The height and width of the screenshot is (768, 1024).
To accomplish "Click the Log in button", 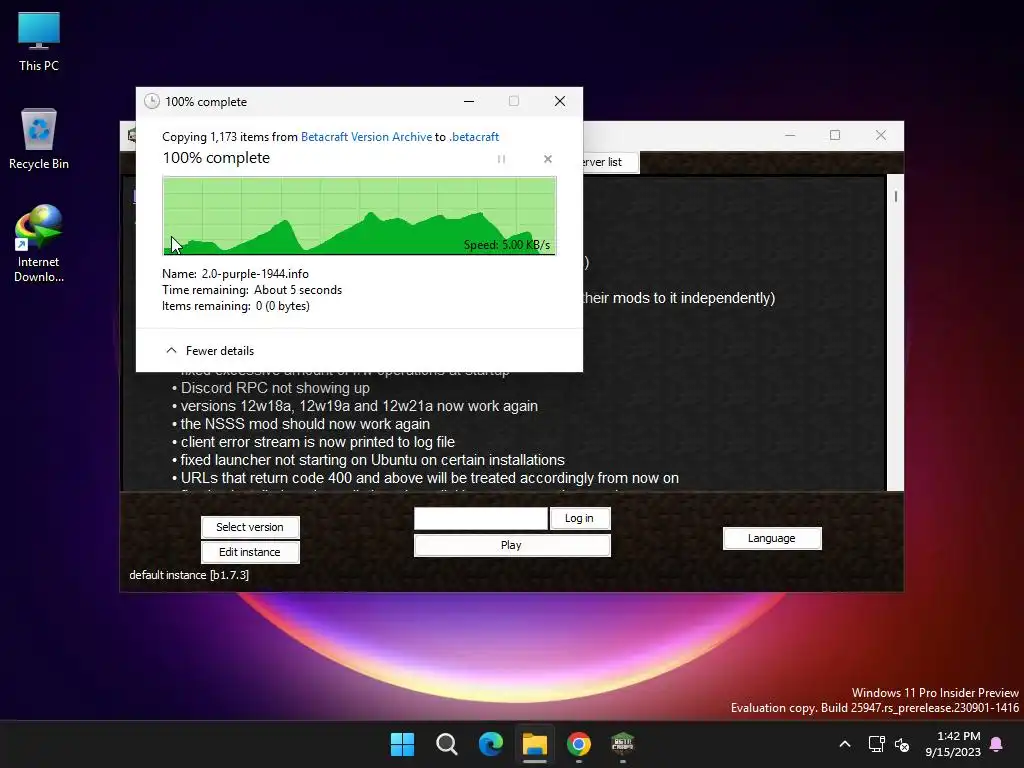I will [579, 519].
